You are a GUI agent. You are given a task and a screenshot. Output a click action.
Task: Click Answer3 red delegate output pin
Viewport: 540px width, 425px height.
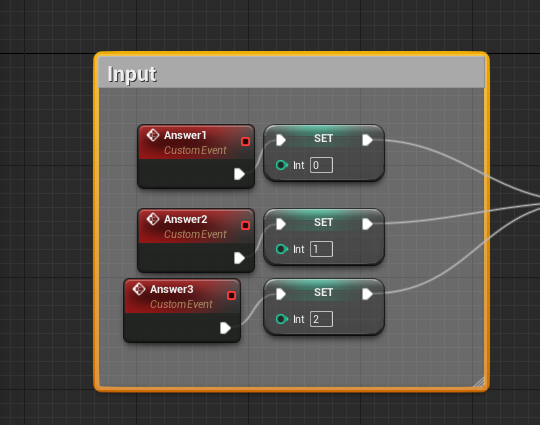[231, 296]
